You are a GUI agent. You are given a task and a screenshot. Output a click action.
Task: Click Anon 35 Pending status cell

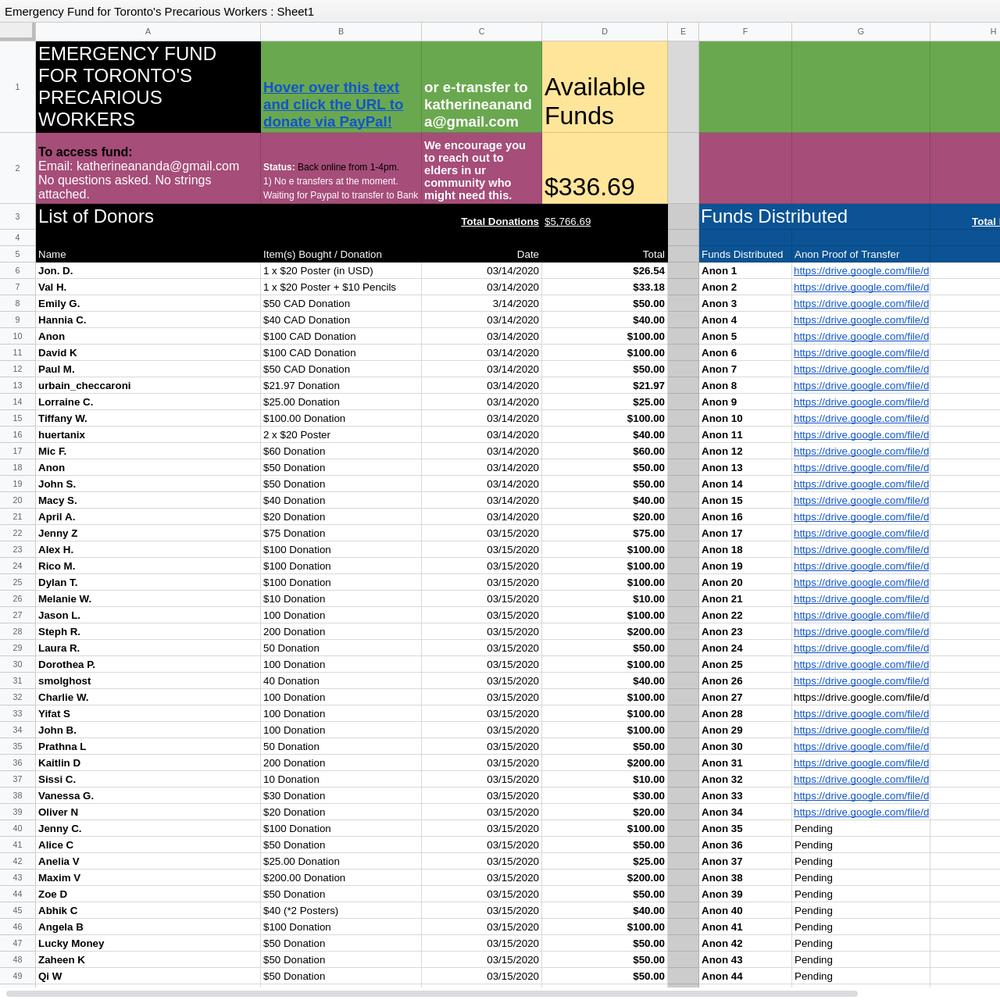(860, 828)
